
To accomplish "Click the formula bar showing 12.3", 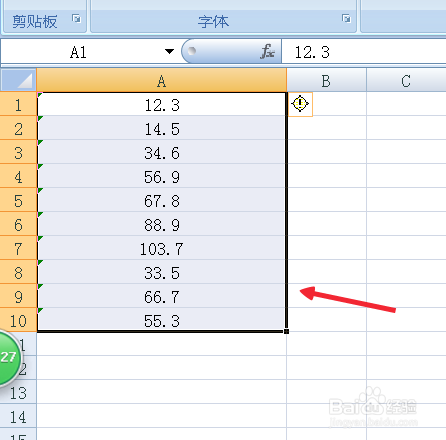I will point(364,52).
